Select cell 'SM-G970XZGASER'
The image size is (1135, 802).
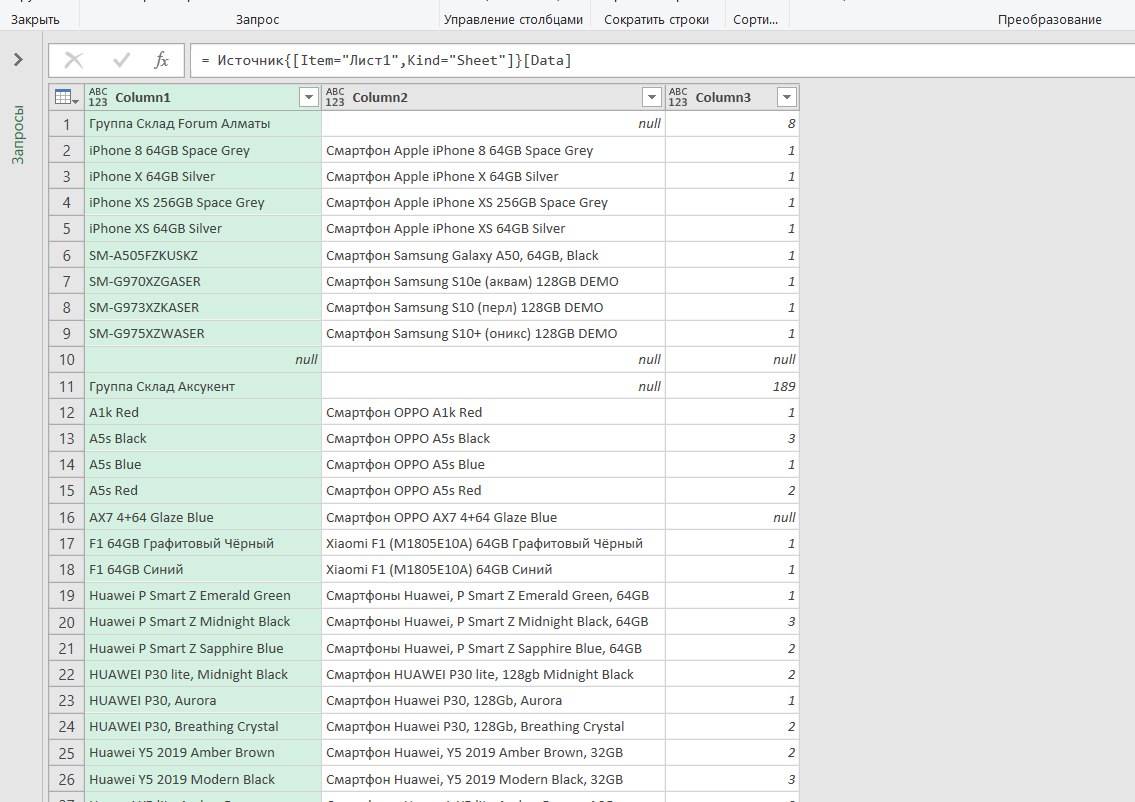(x=203, y=282)
